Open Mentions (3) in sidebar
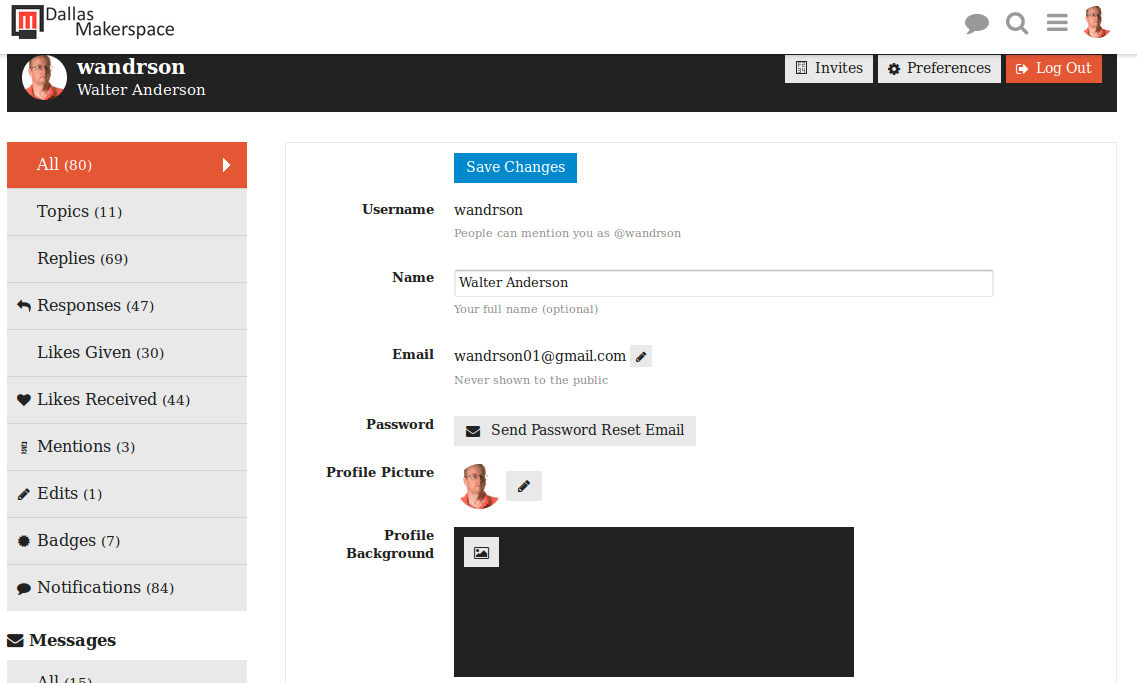The image size is (1137, 683). point(127,447)
